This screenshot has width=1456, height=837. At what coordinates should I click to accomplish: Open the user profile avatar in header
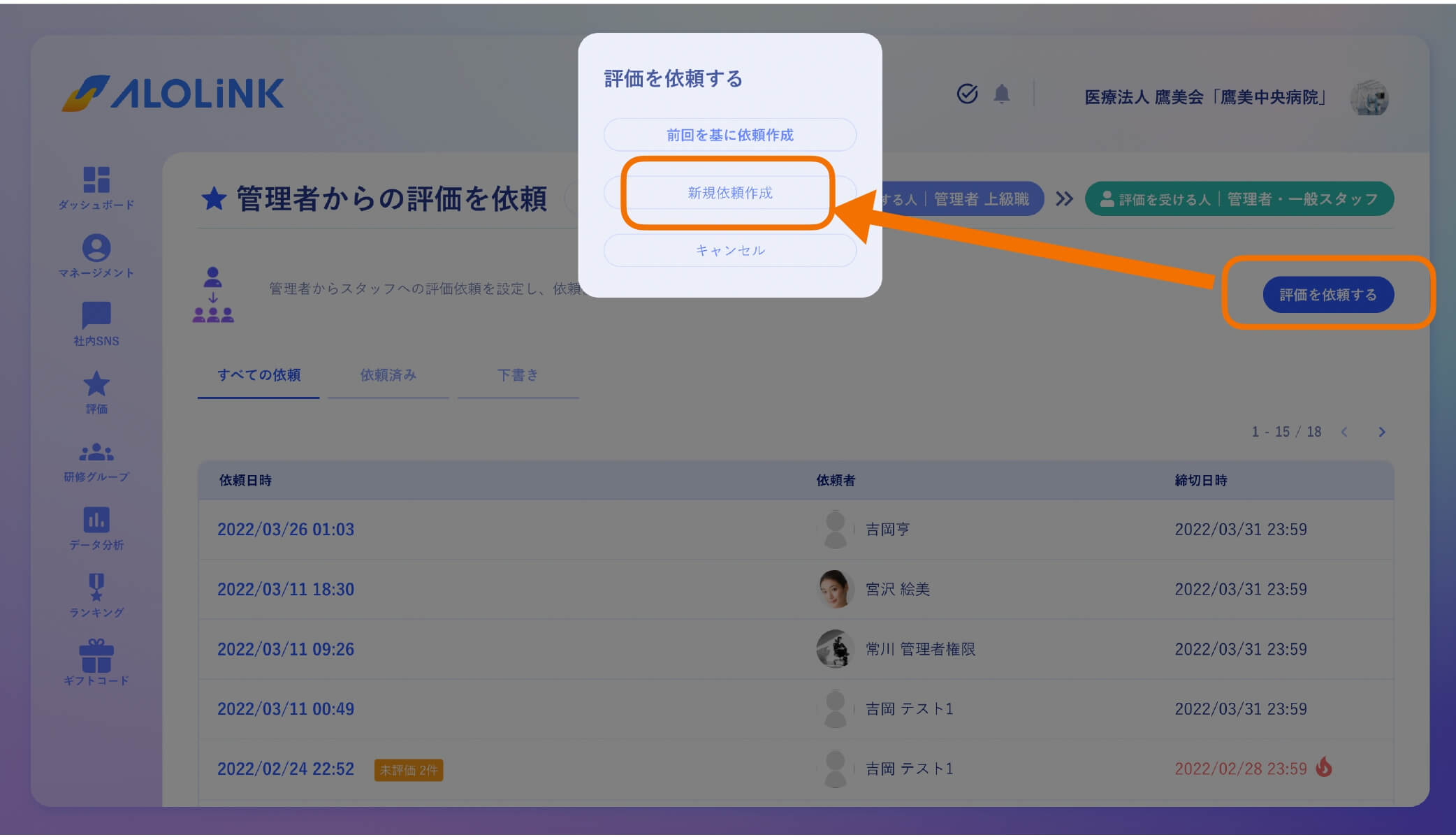point(1369,97)
